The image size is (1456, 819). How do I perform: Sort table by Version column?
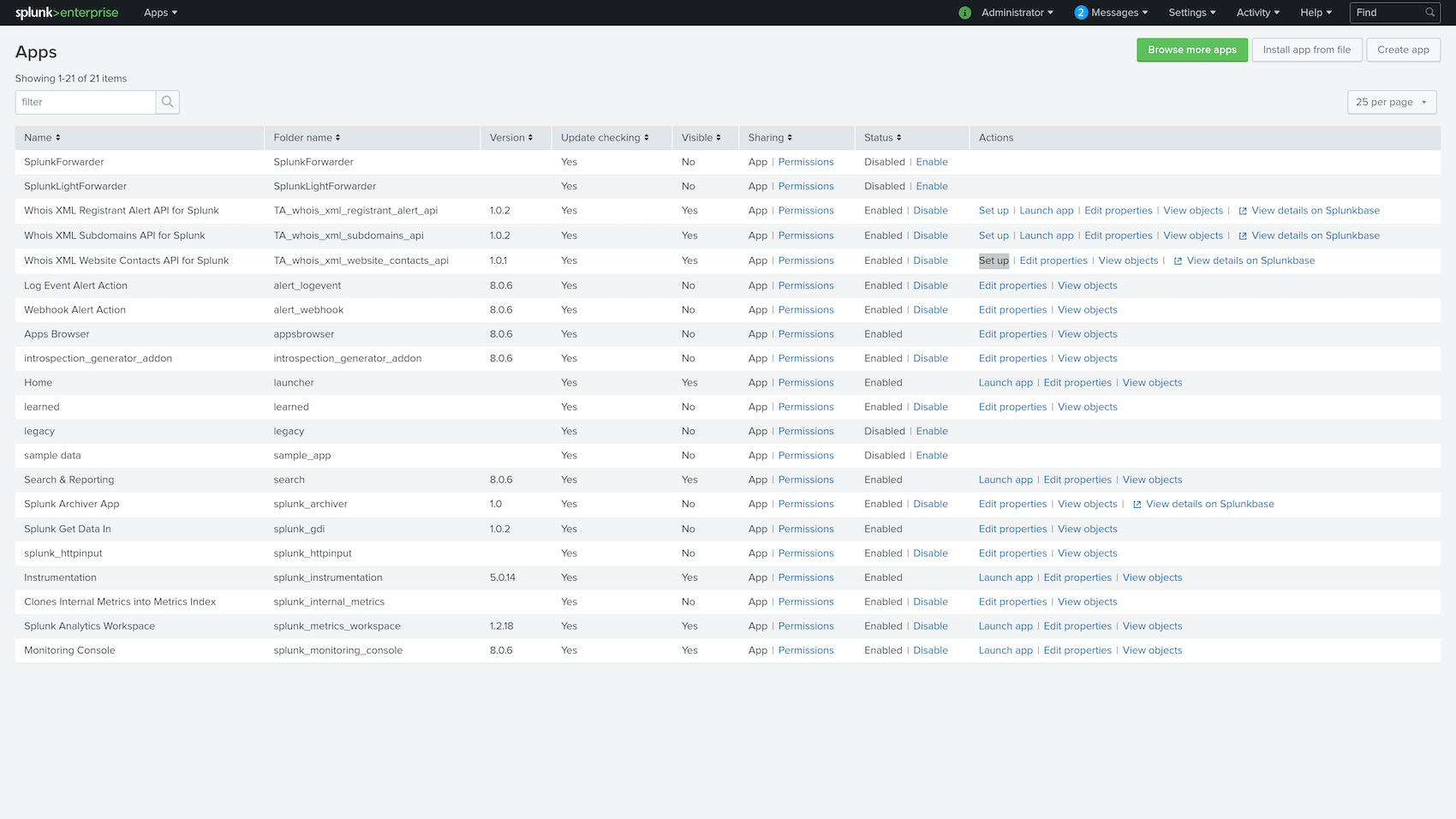pos(511,138)
